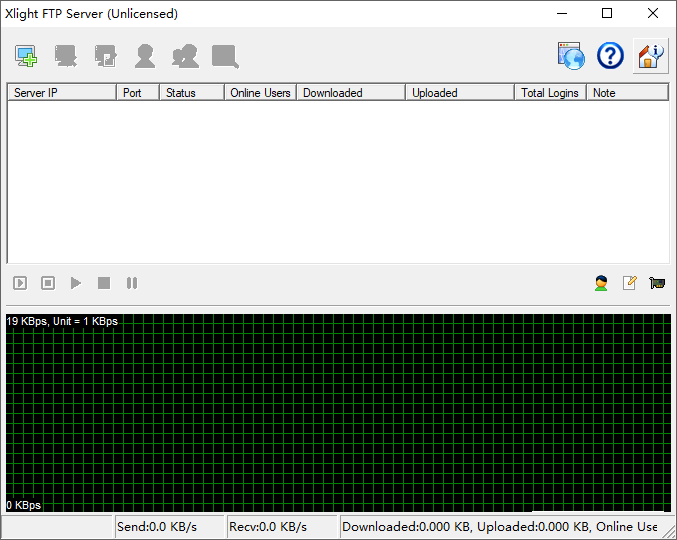677x540 pixels.
Task: Open the network card global options icon
Action: point(657,283)
